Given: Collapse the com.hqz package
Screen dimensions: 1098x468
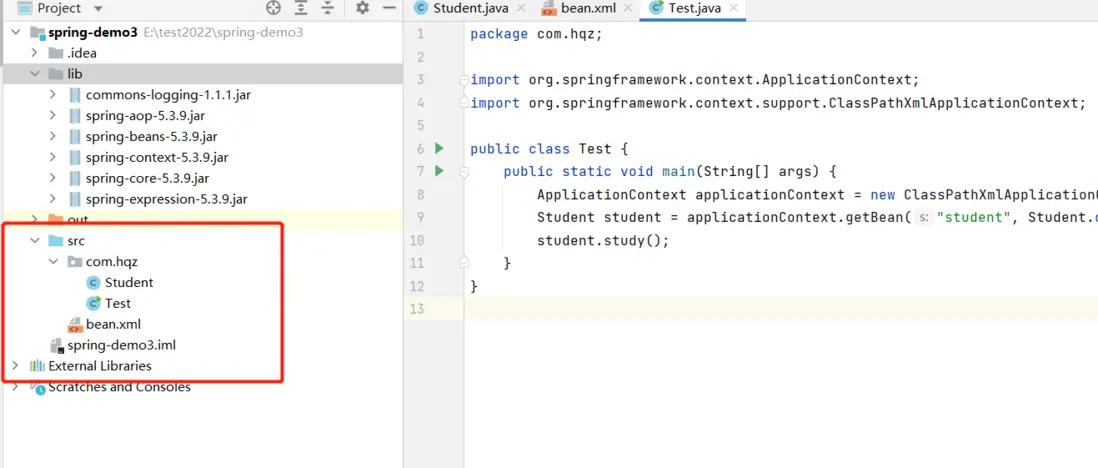Looking at the screenshot, I should (53, 261).
